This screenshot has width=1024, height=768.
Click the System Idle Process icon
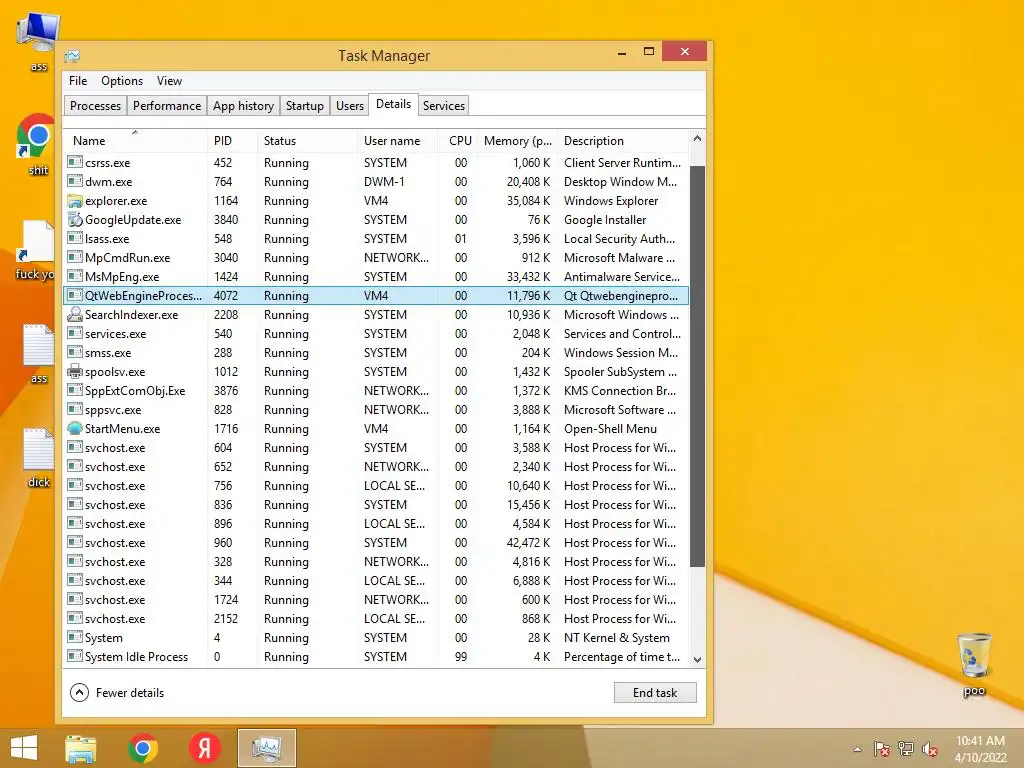click(x=75, y=656)
